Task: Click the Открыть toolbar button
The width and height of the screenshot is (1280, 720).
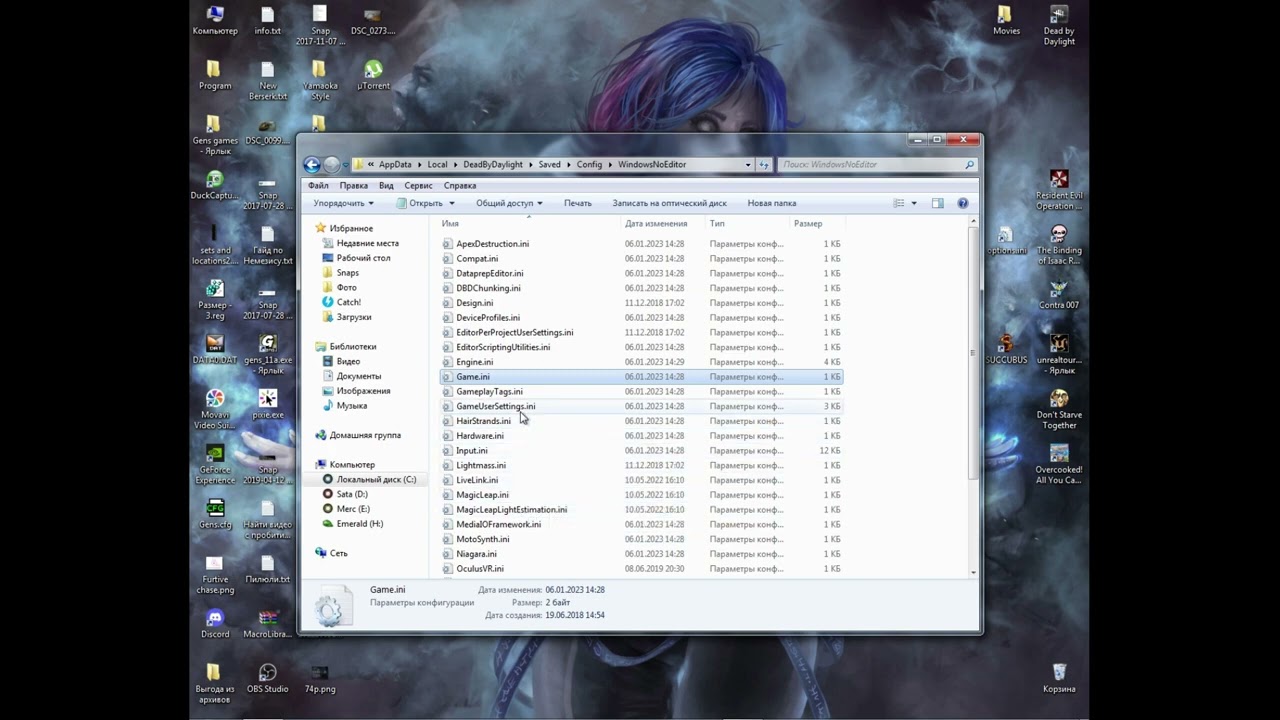Action: click(x=420, y=203)
